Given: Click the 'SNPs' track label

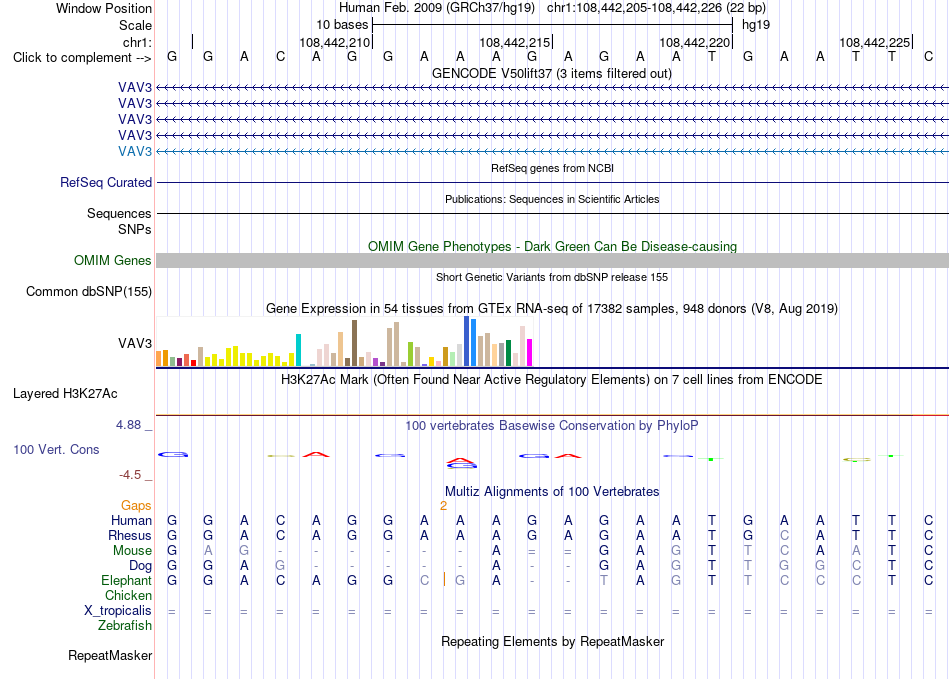Looking at the screenshot, I should (x=135, y=230).
